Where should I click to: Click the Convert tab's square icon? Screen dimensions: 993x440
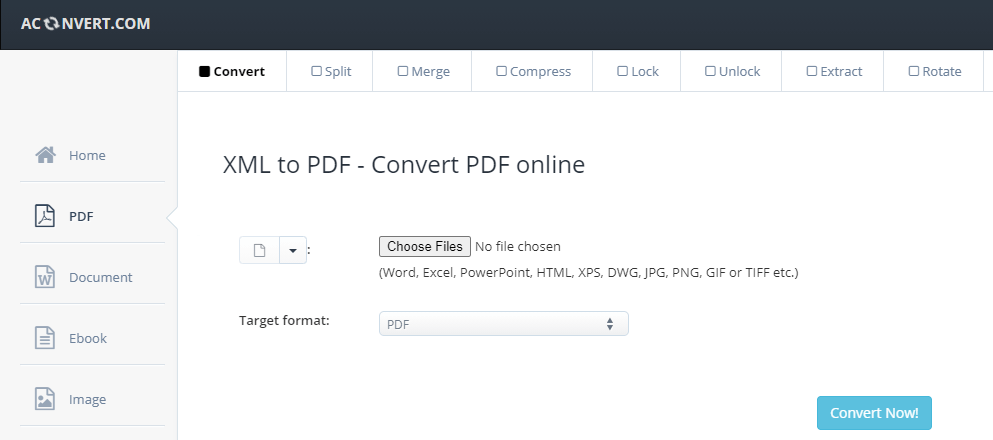click(x=205, y=71)
